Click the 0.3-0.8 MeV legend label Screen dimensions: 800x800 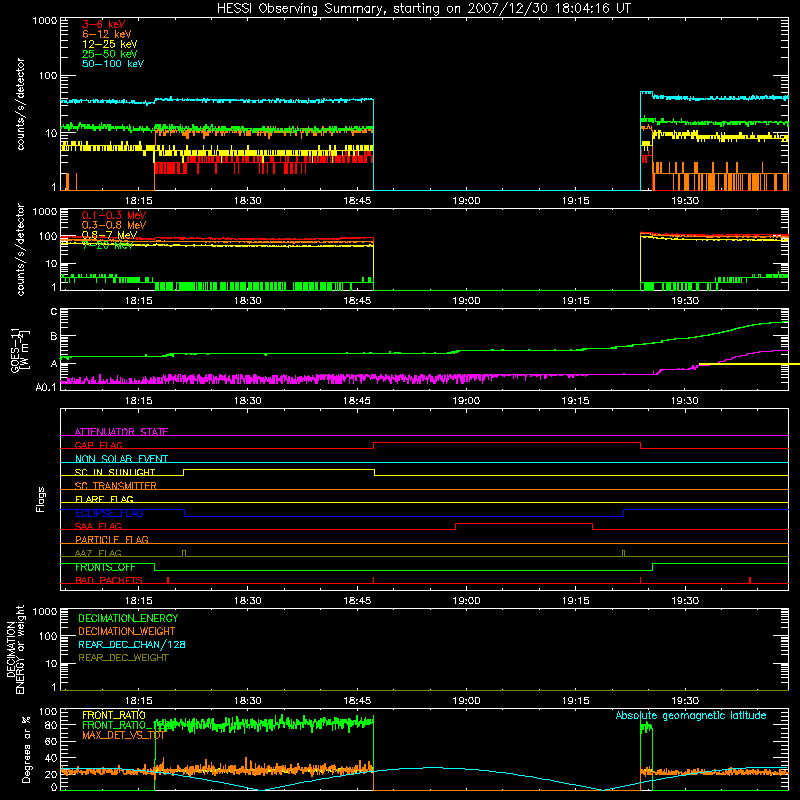click(x=114, y=225)
